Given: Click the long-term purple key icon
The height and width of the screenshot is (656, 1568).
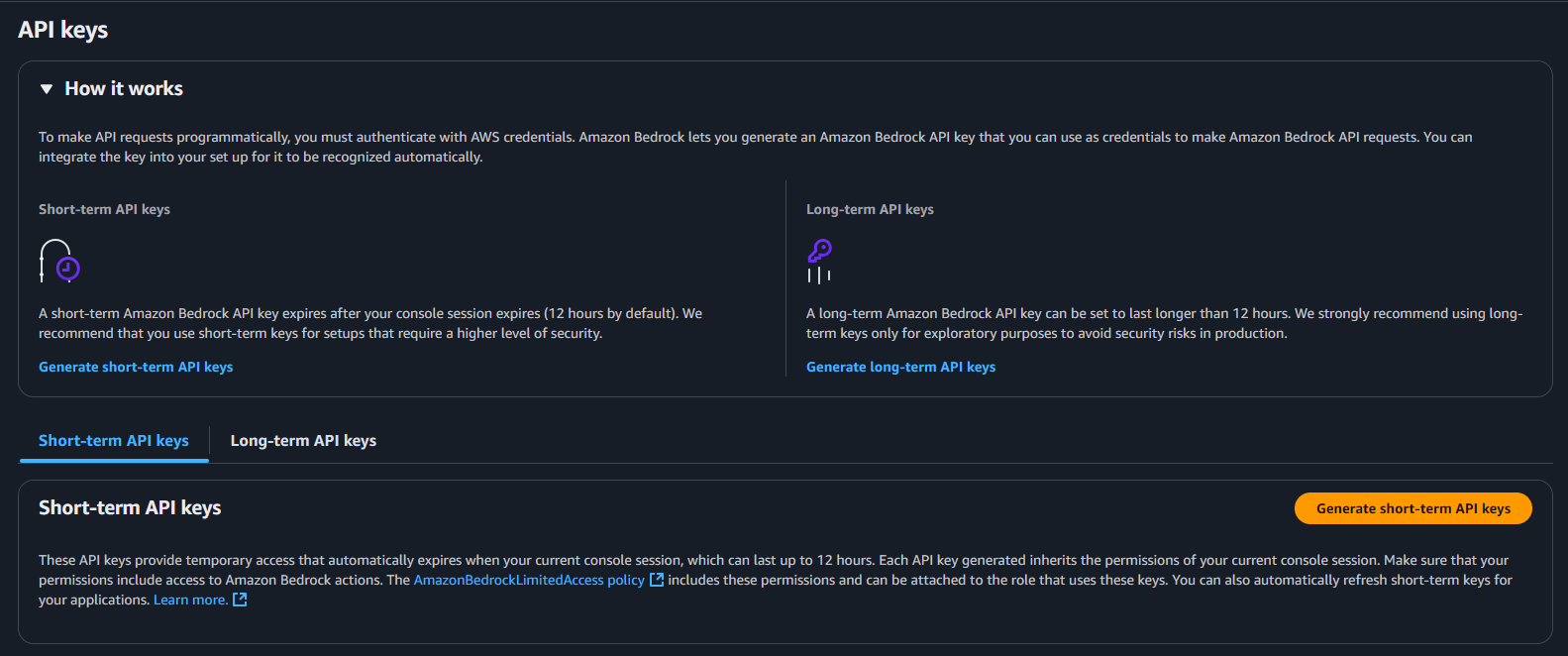Looking at the screenshot, I should click(819, 261).
